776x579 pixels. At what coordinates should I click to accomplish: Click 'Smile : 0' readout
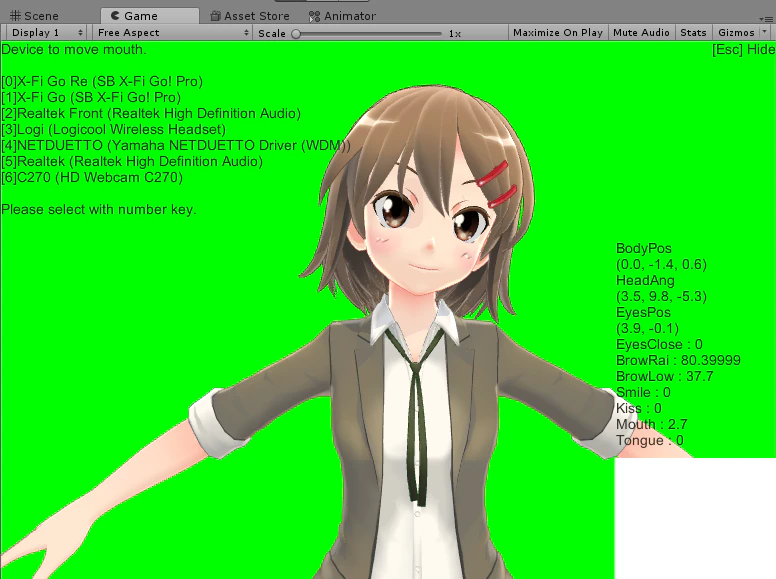(643, 392)
